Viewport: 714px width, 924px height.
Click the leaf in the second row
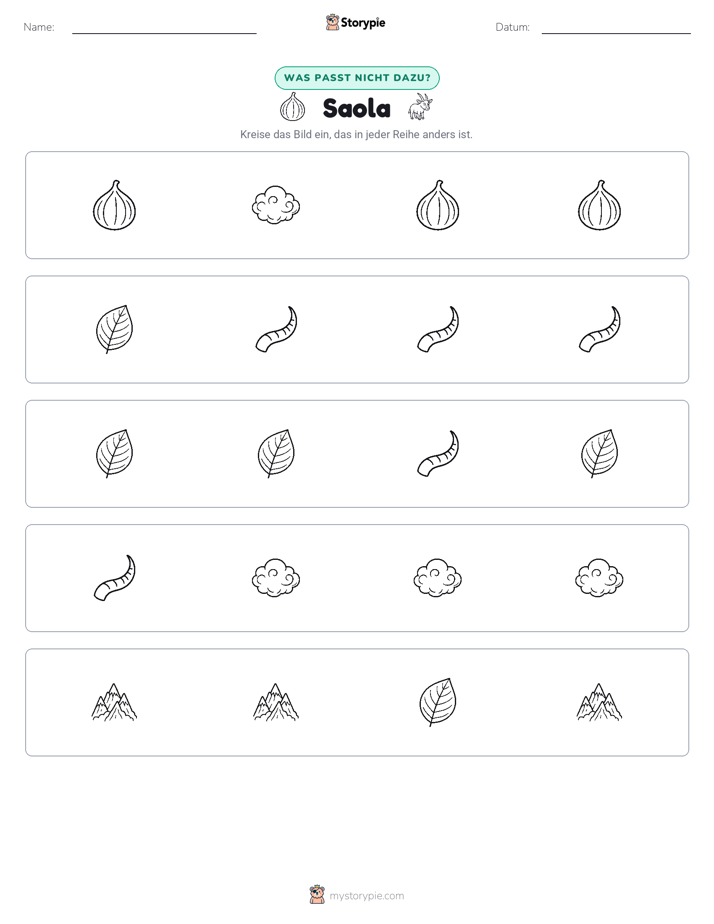[114, 329]
